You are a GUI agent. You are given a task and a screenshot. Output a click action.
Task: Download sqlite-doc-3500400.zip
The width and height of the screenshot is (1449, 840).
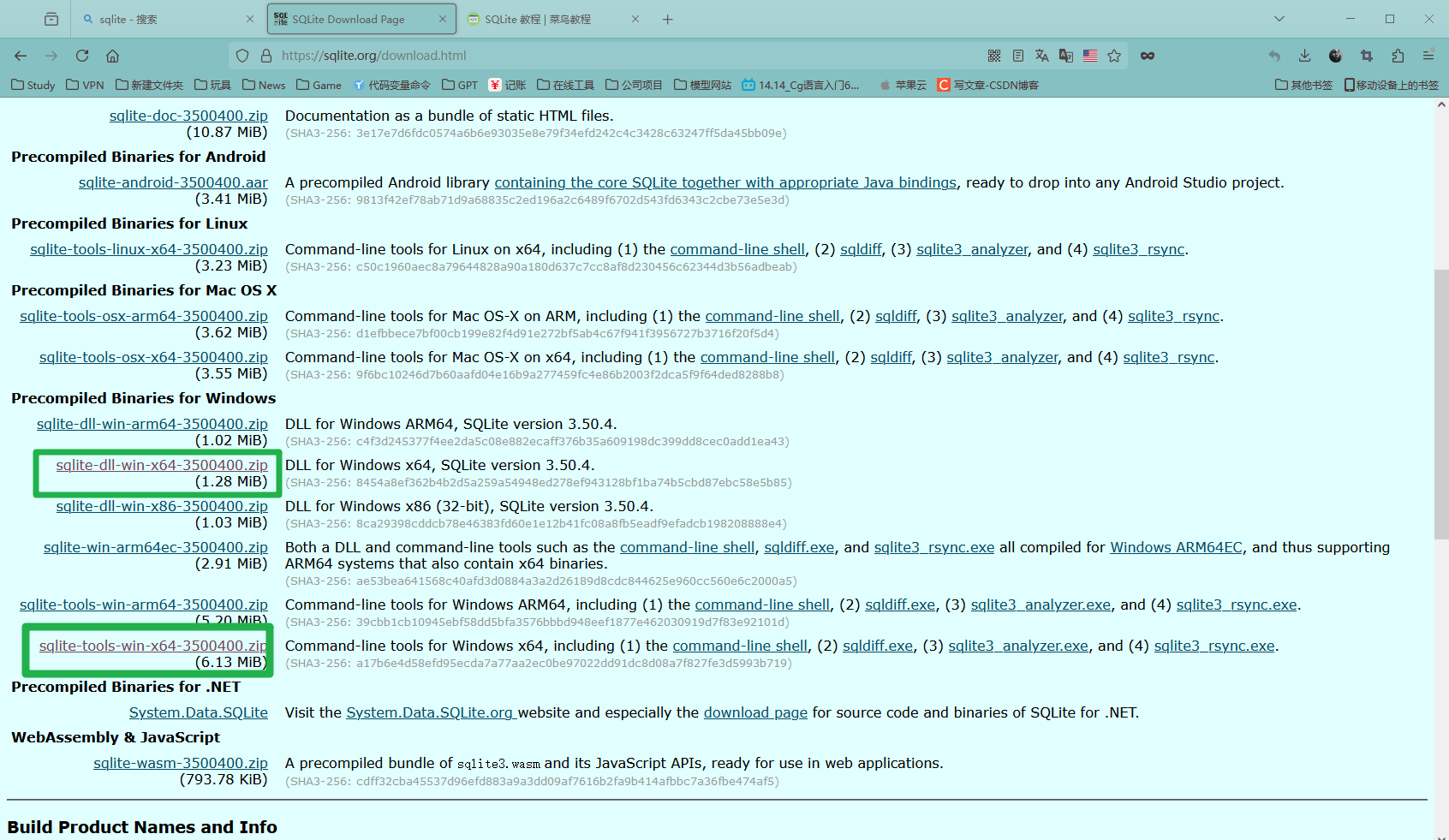click(188, 116)
